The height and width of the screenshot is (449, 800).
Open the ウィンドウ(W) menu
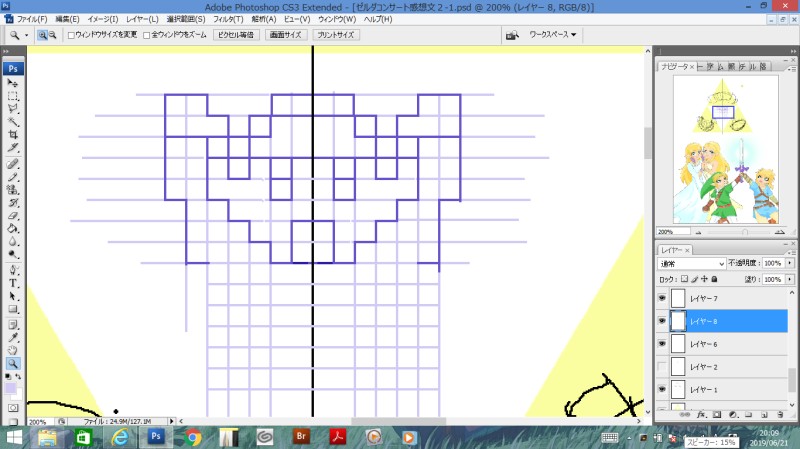point(337,19)
